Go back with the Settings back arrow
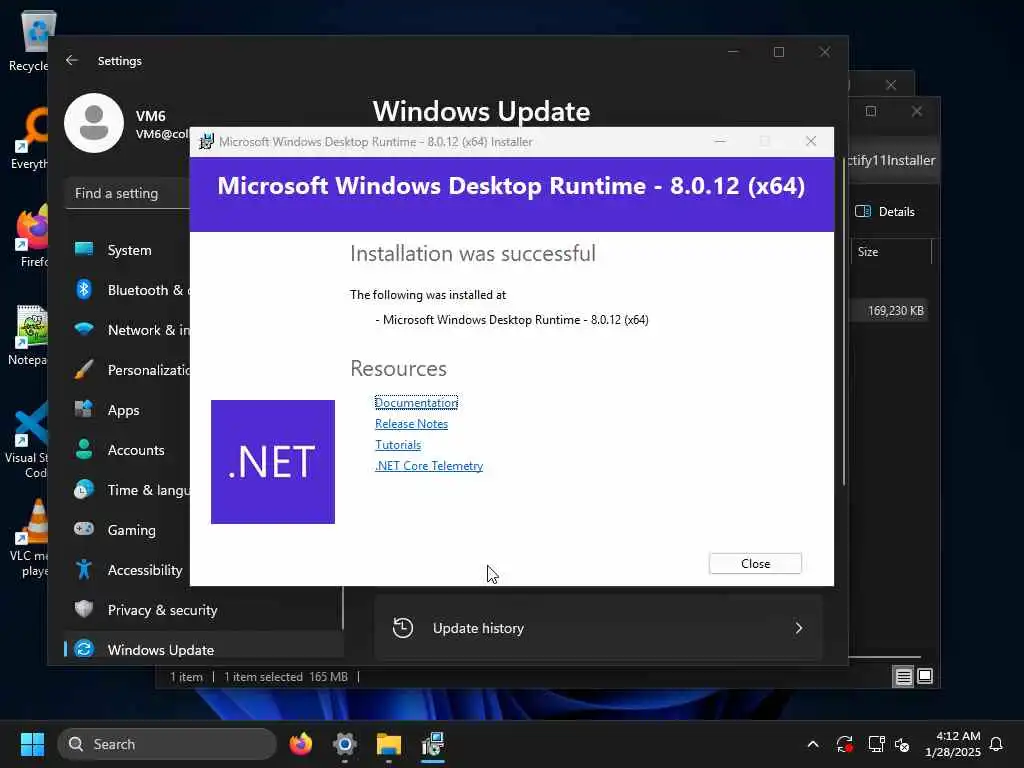This screenshot has height=768, width=1024. pyautogui.click(x=72, y=61)
